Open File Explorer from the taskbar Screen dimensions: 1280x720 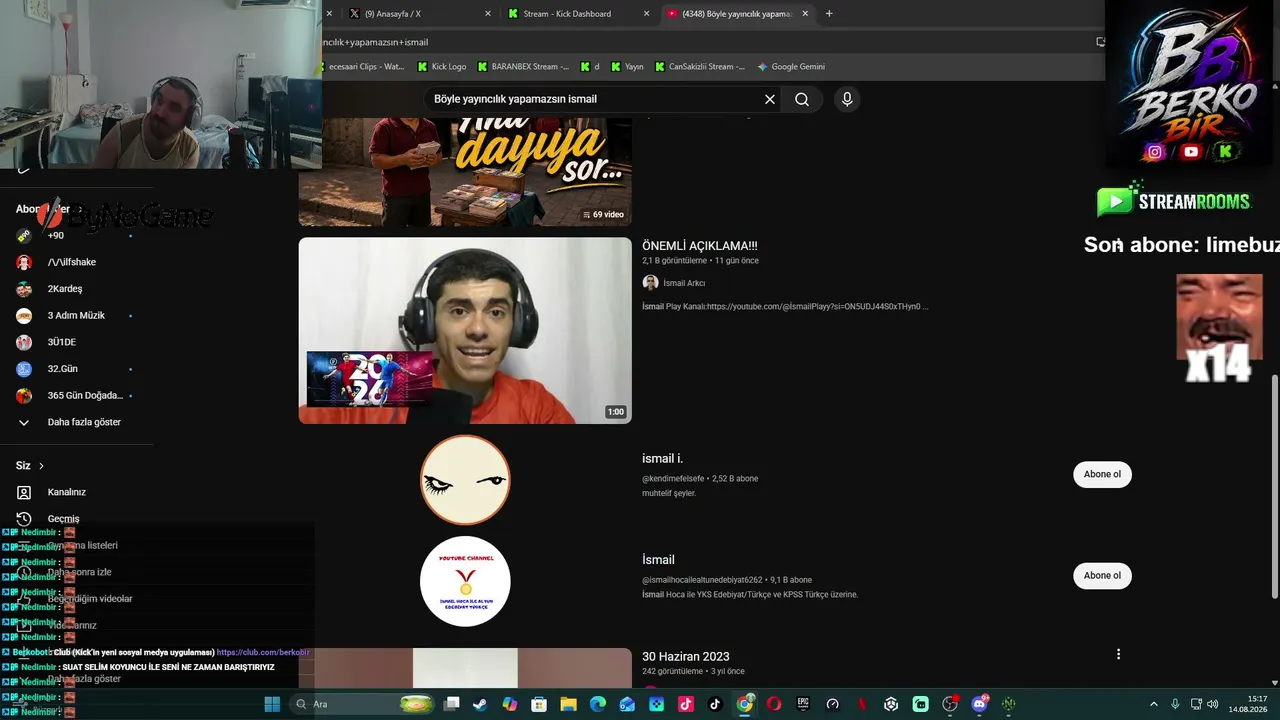pyautogui.click(x=568, y=704)
